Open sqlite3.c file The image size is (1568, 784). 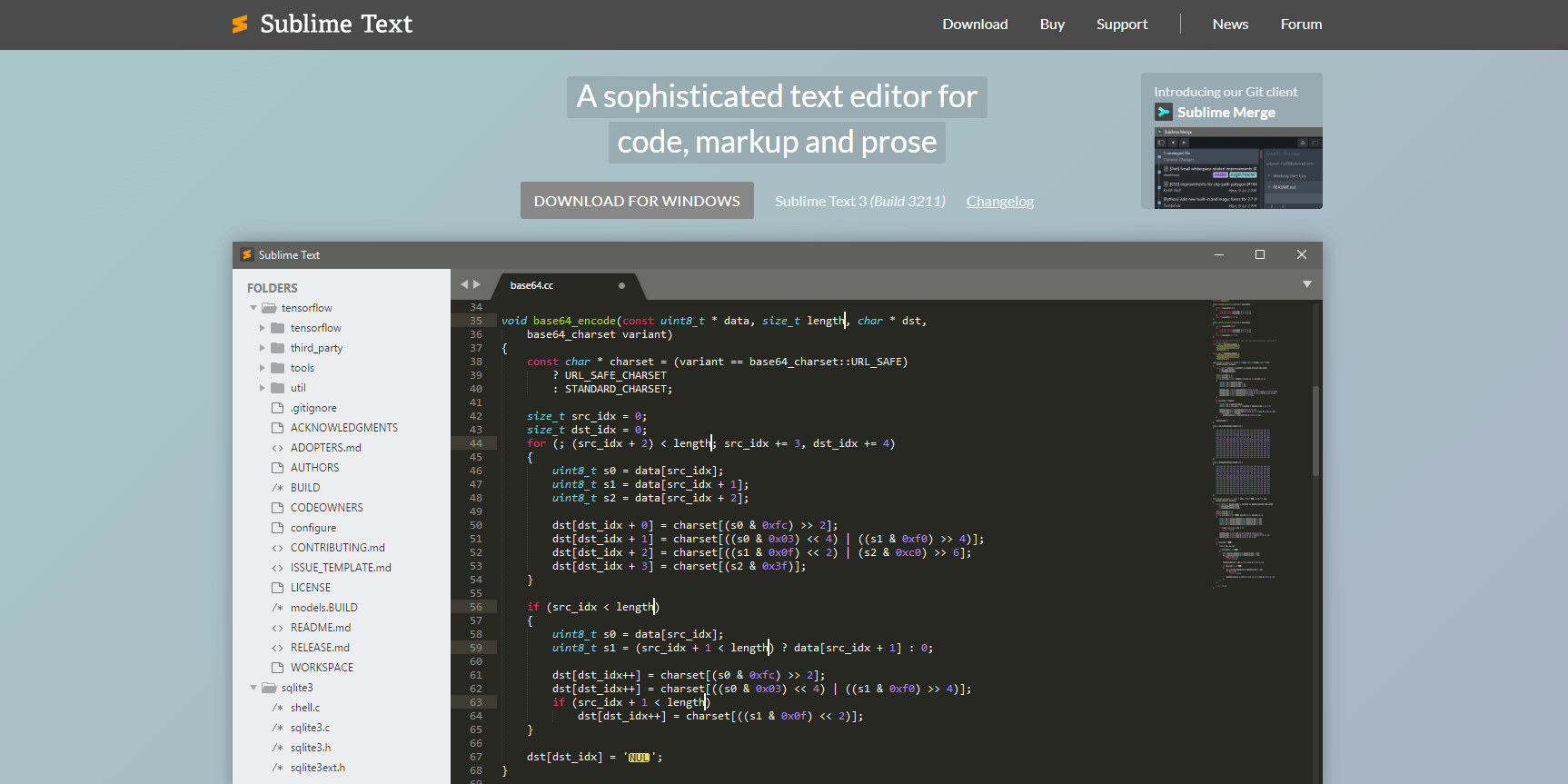[x=310, y=728]
